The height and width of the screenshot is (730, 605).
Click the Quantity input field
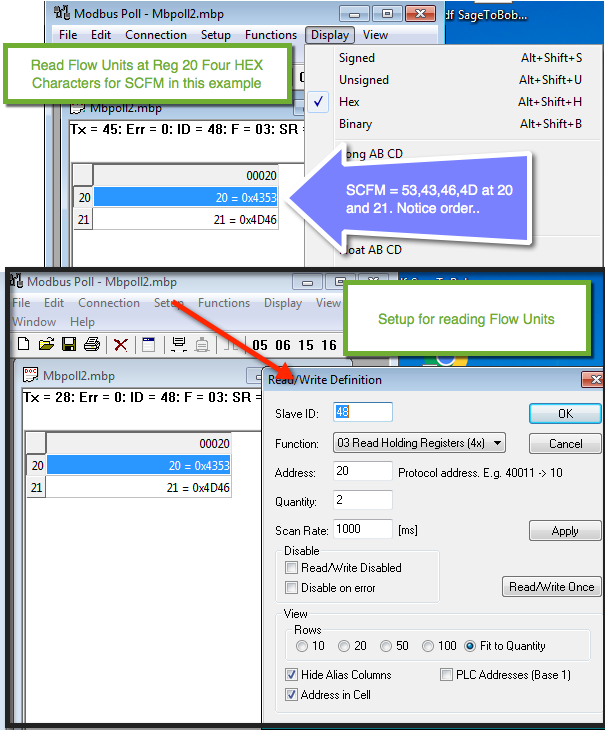(x=363, y=500)
